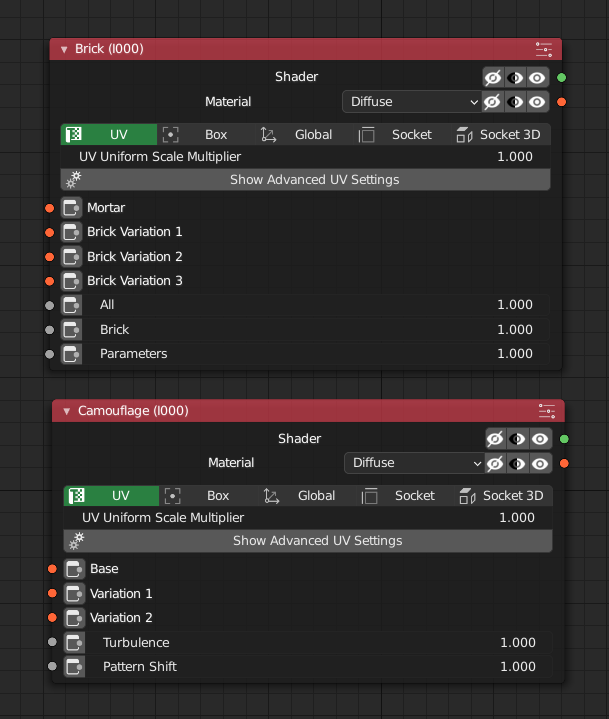Screen dimensions: 609x719
Task: Toggle hidden-eye icon on Camouflage Shader row
Action: pyautogui.click(x=496, y=439)
